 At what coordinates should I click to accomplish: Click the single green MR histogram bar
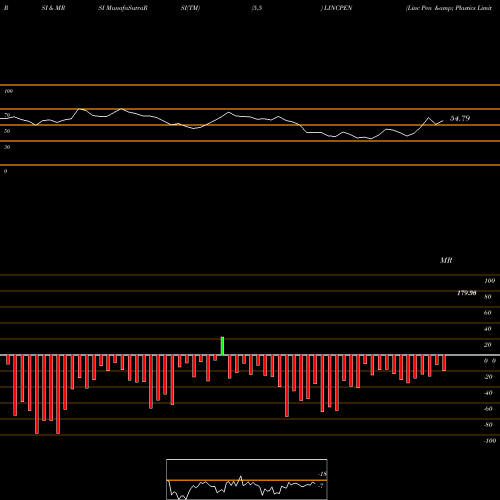(x=222, y=346)
